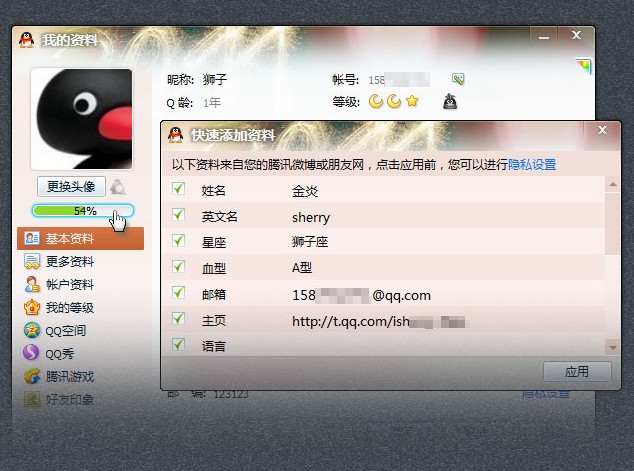The width and height of the screenshot is (634, 471).
Task: Click the penguin level icon beside 等级 stars
Action: 450,101
